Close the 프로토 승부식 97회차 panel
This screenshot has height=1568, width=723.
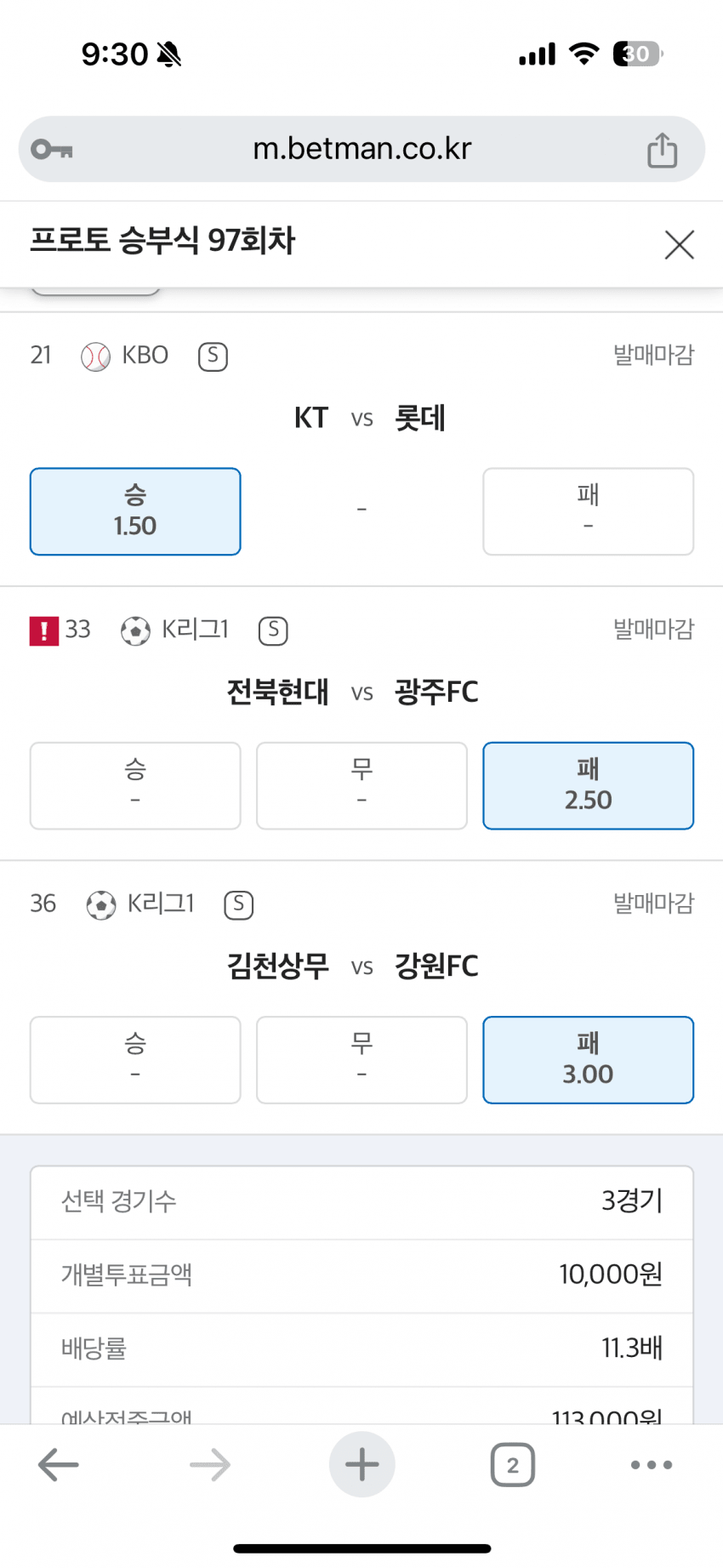pyautogui.click(x=679, y=245)
